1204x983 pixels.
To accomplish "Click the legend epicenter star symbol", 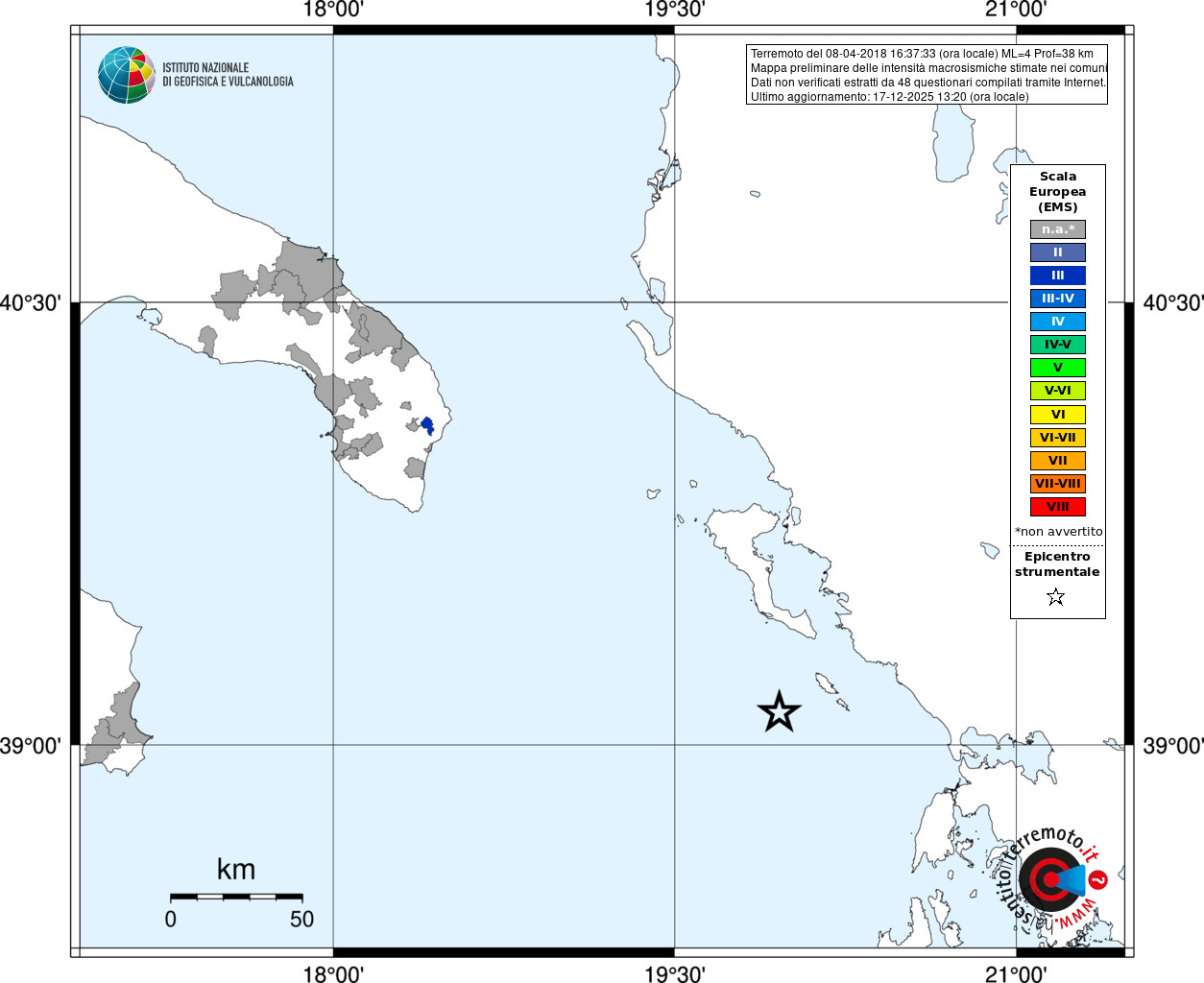I will click(1056, 597).
